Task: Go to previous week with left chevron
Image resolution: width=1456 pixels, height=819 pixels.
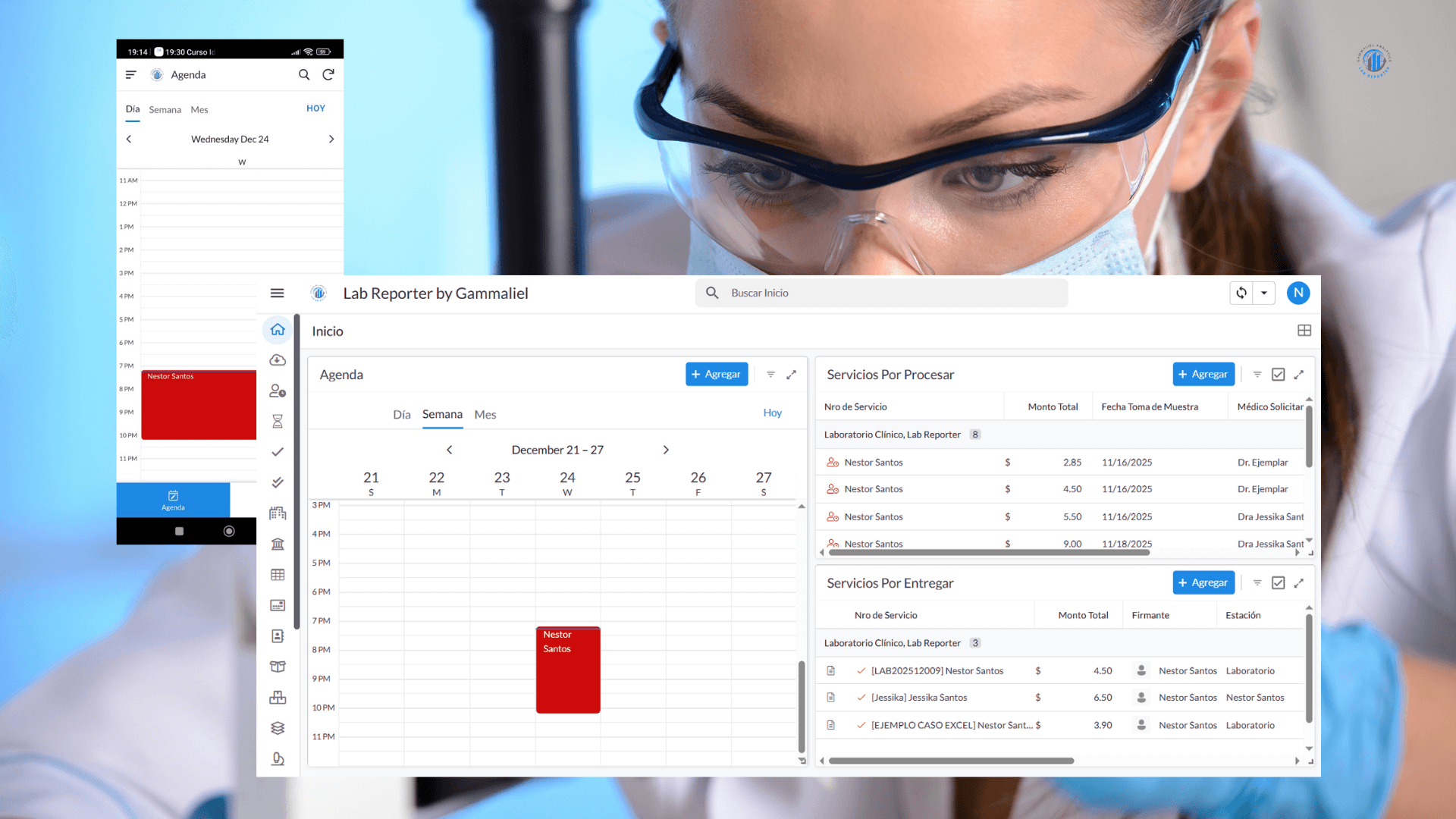Action: [x=450, y=450]
